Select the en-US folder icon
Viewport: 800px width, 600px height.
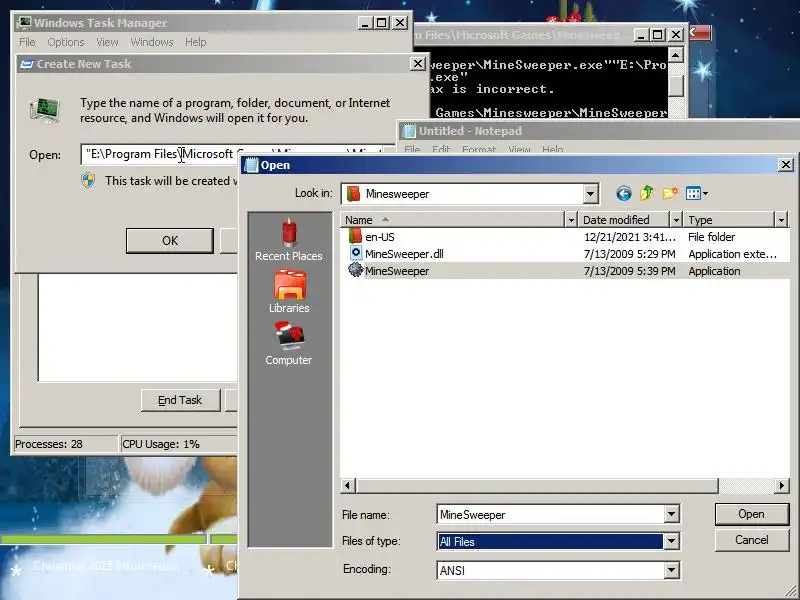[356, 236]
